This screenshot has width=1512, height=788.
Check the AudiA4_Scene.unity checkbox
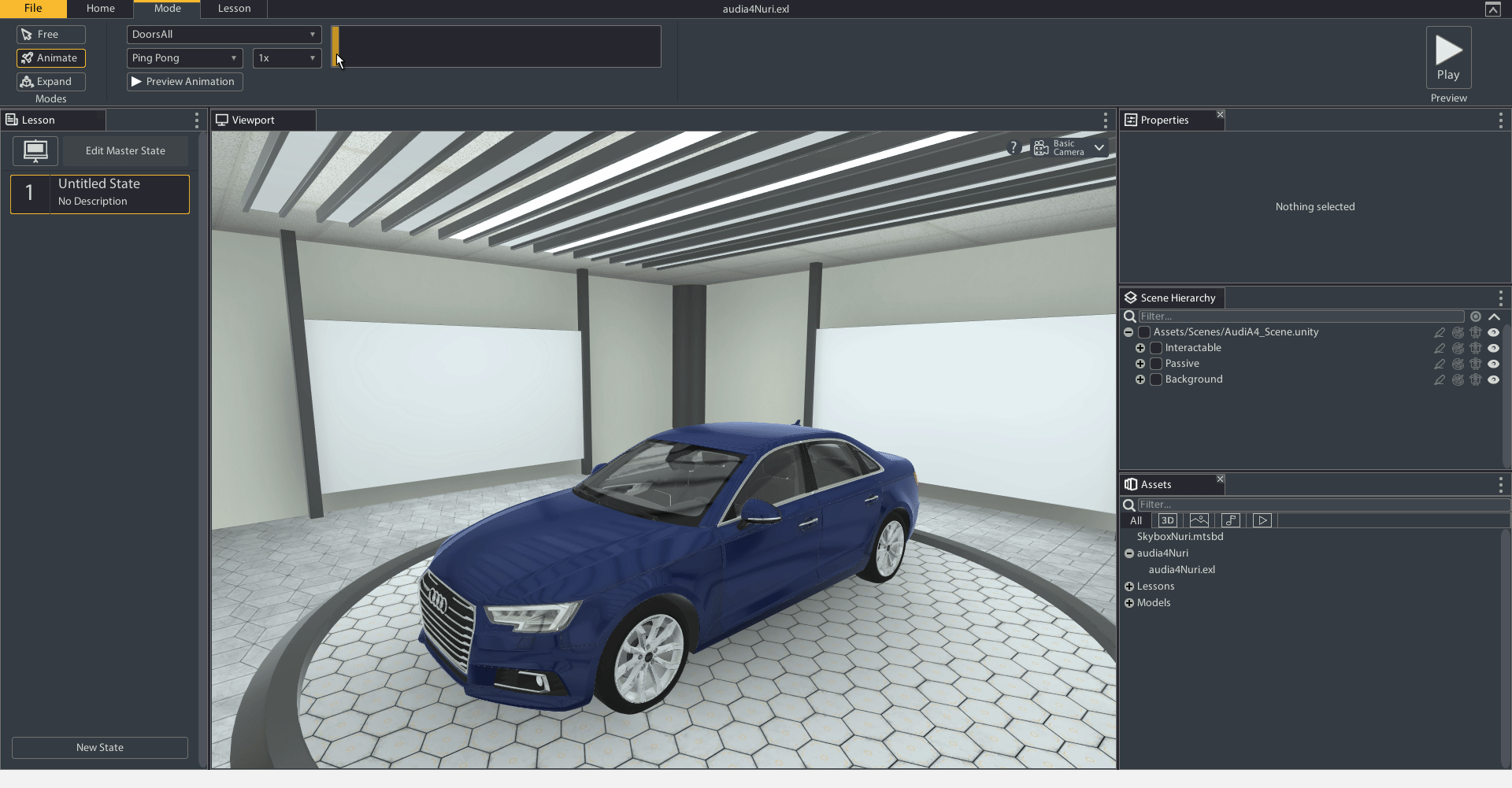(x=1144, y=332)
